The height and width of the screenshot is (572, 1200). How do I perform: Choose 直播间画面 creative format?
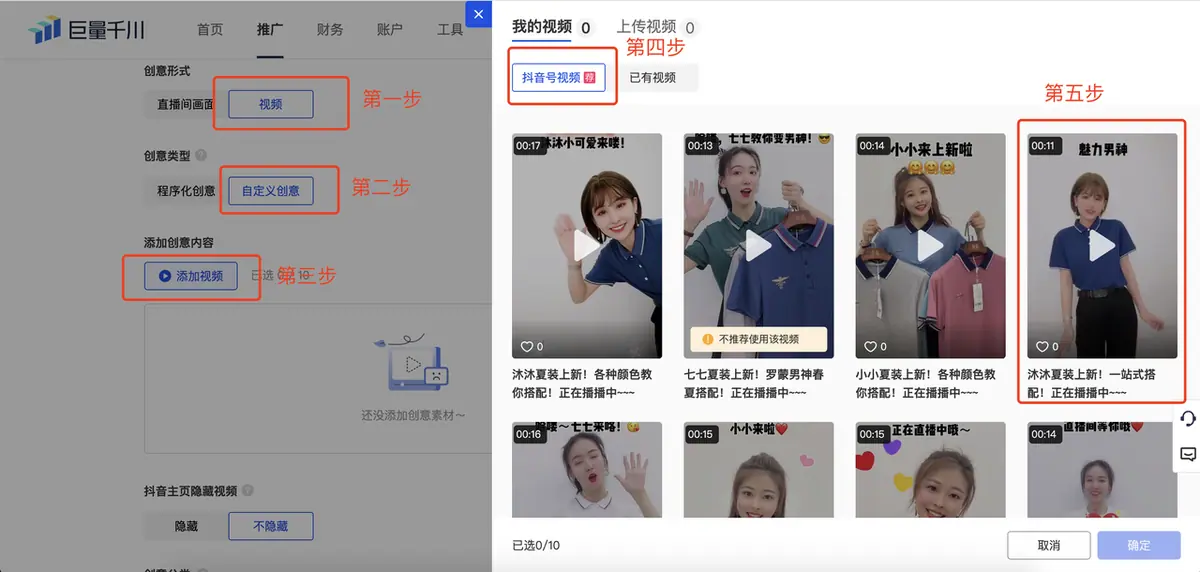tap(185, 104)
